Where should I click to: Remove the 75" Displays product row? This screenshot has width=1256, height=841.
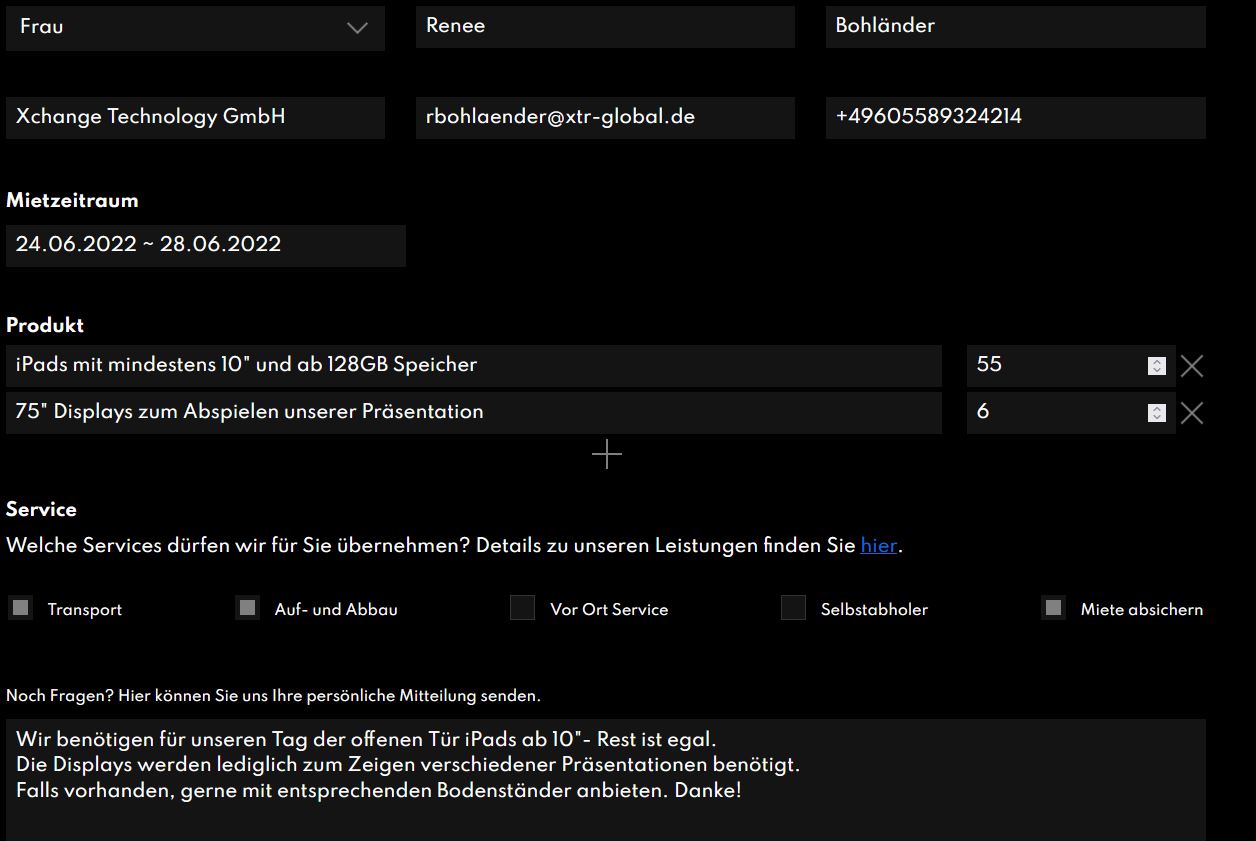point(1191,413)
